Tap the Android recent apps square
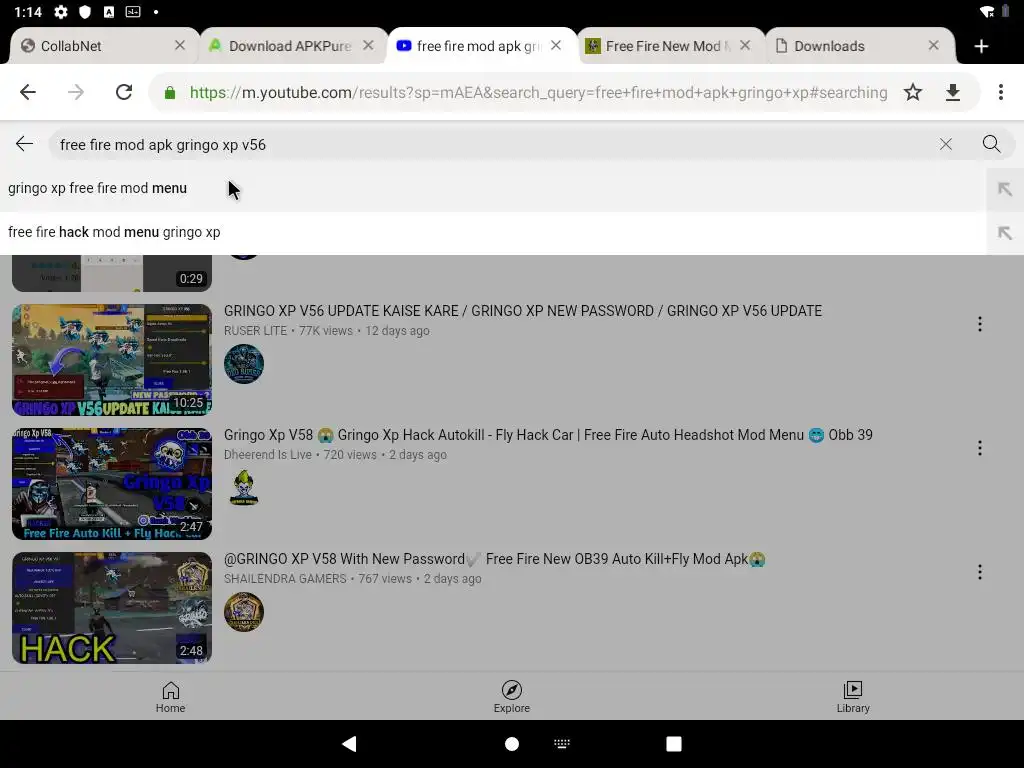This screenshot has height=768, width=1024. (674, 744)
